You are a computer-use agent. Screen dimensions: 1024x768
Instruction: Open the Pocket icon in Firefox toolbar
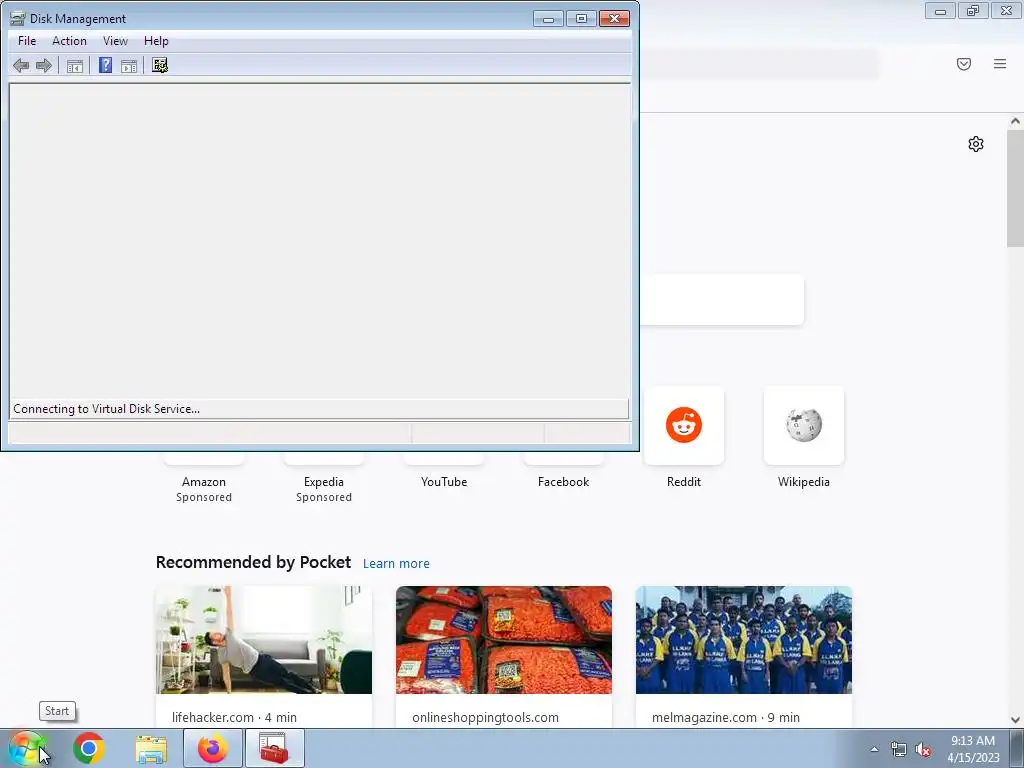(964, 64)
